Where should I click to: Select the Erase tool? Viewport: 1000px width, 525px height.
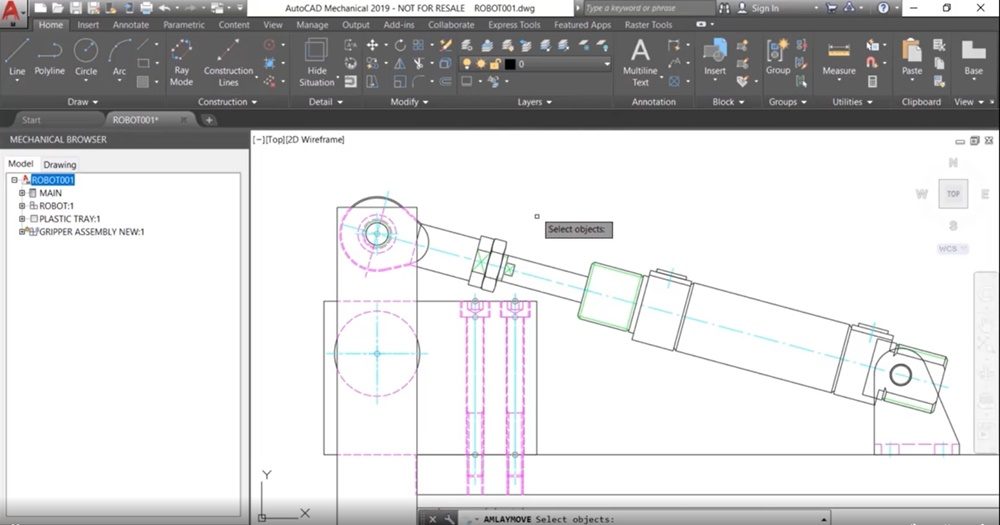pyautogui.click(x=446, y=45)
